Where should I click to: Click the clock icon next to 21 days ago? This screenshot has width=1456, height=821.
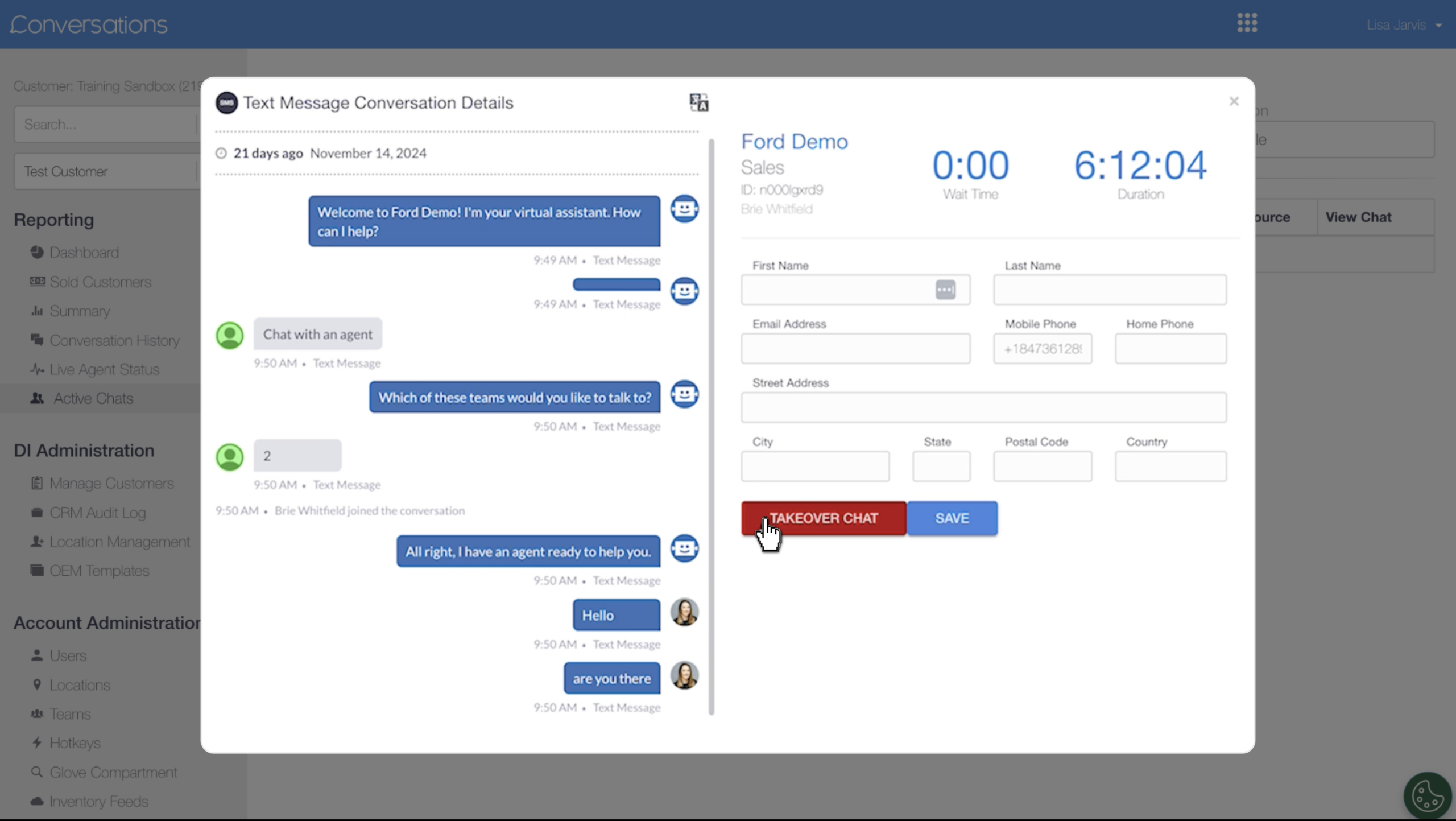click(x=221, y=153)
